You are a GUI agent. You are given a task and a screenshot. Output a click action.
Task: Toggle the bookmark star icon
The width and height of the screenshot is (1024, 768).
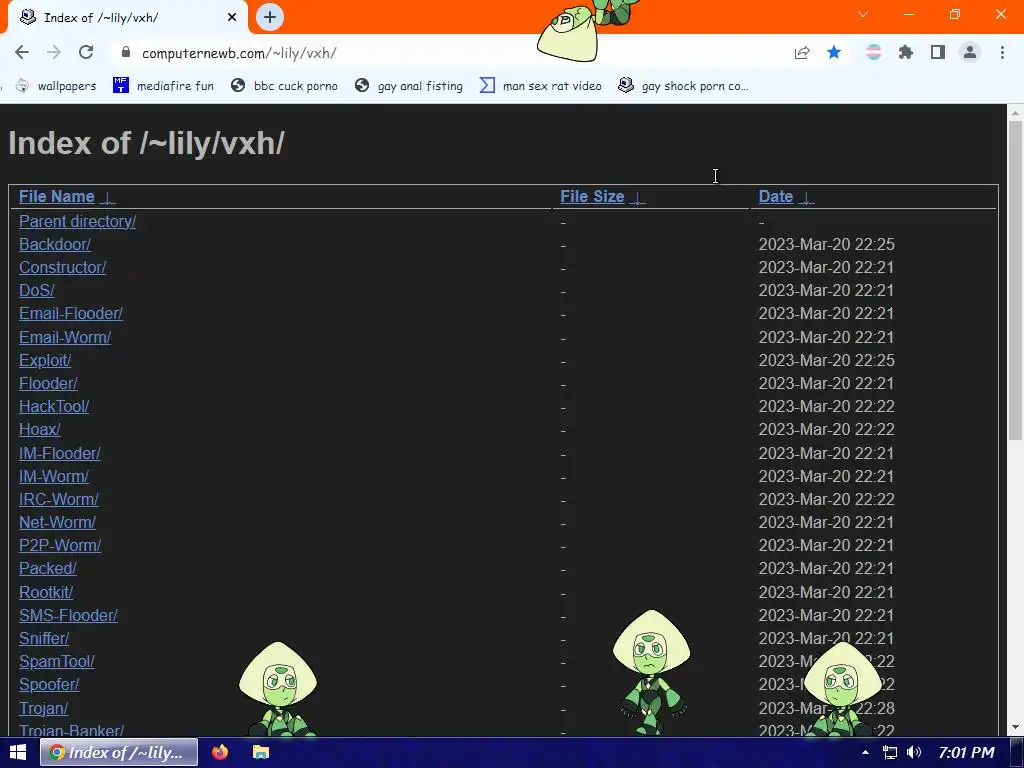click(834, 52)
